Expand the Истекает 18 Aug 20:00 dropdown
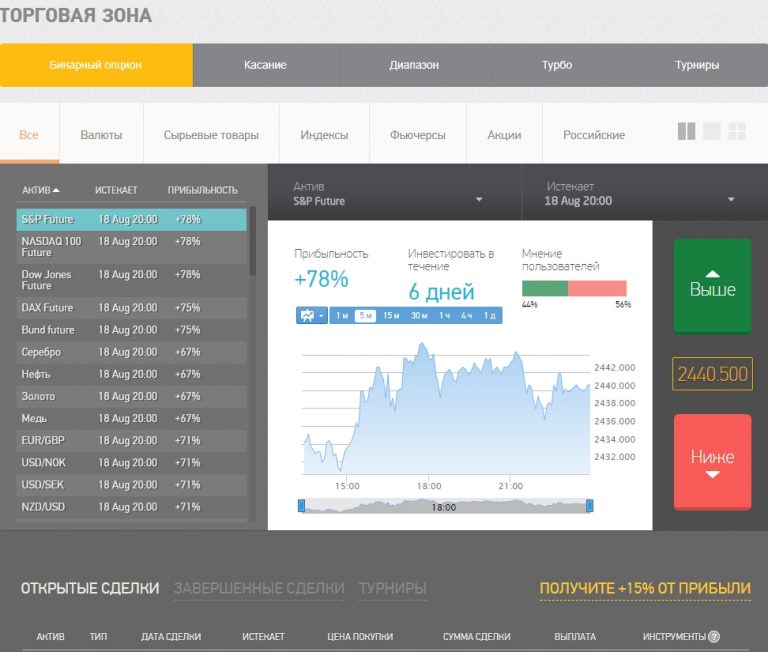The height and width of the screenshot is (652, 768). pyautogui.click(x=645, y=193)
